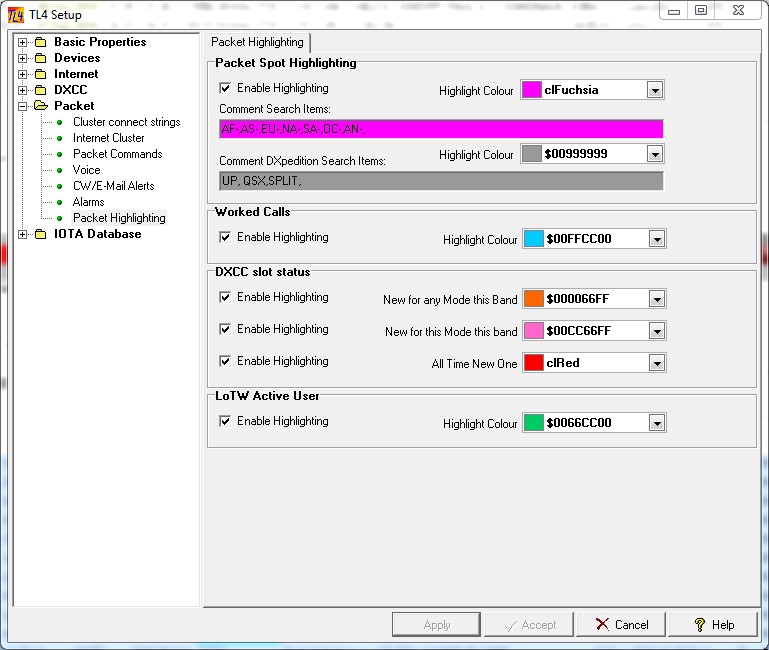The height and width of the screenshot is (650, 769).
Task: Select Internet Cluster tree item
Action: tap(108, 138)
